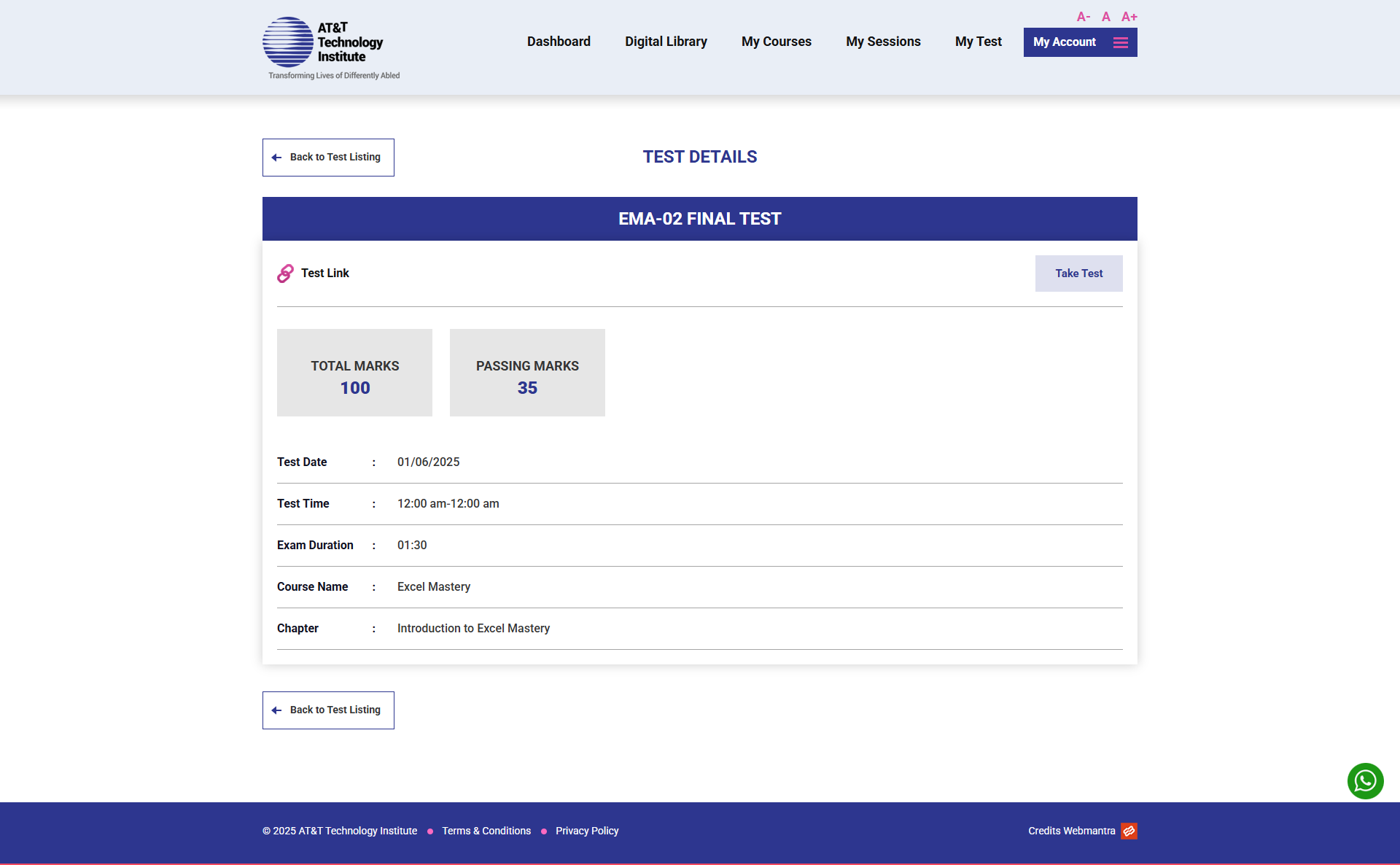Reset text size with the A control
This screenshot has width=1400, height=865.
[1105, 16]
